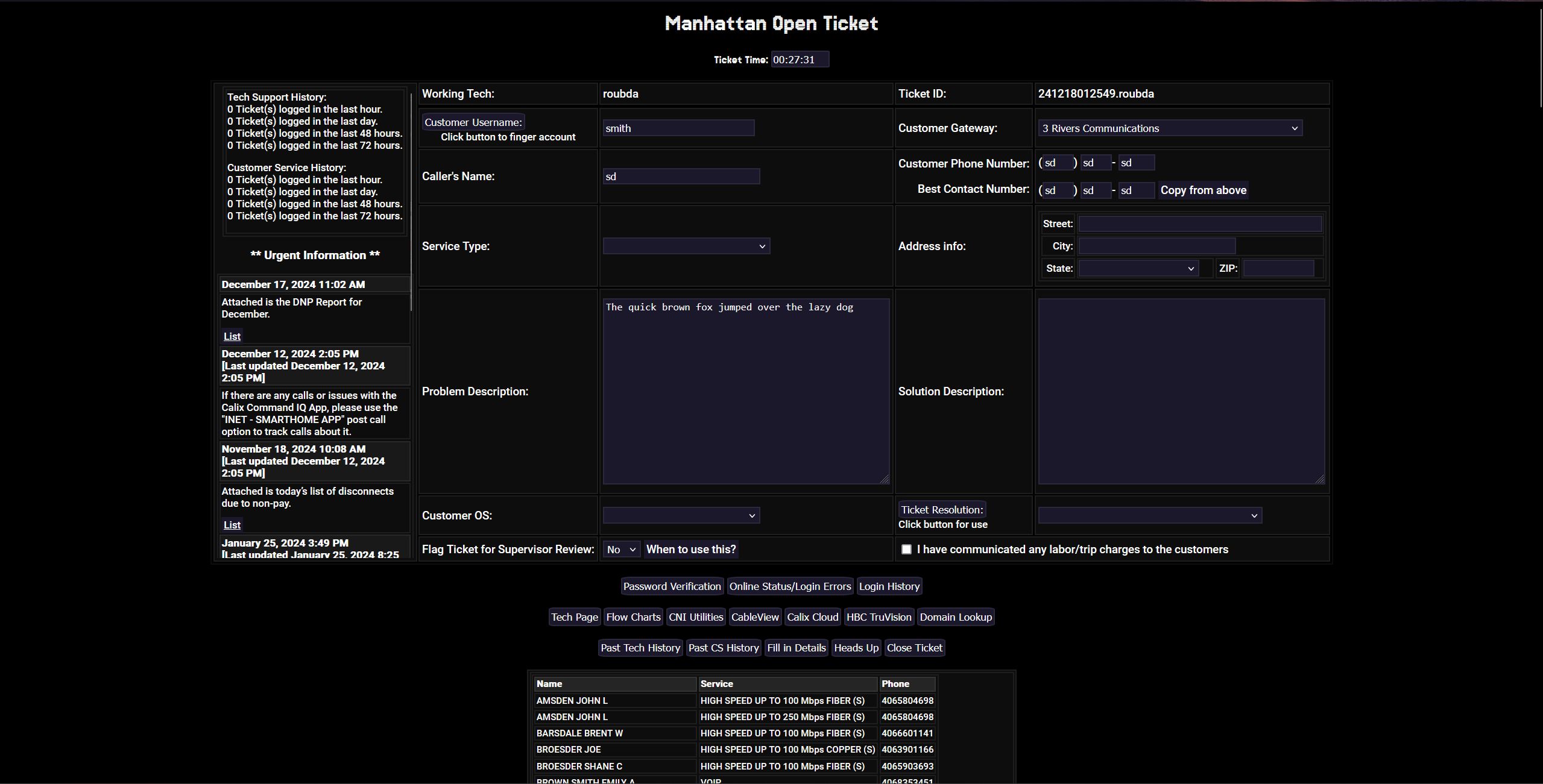Screen dimensions: 1543x784
Task: Click the Customer Username input field
Action: click(x=679, y=128)
